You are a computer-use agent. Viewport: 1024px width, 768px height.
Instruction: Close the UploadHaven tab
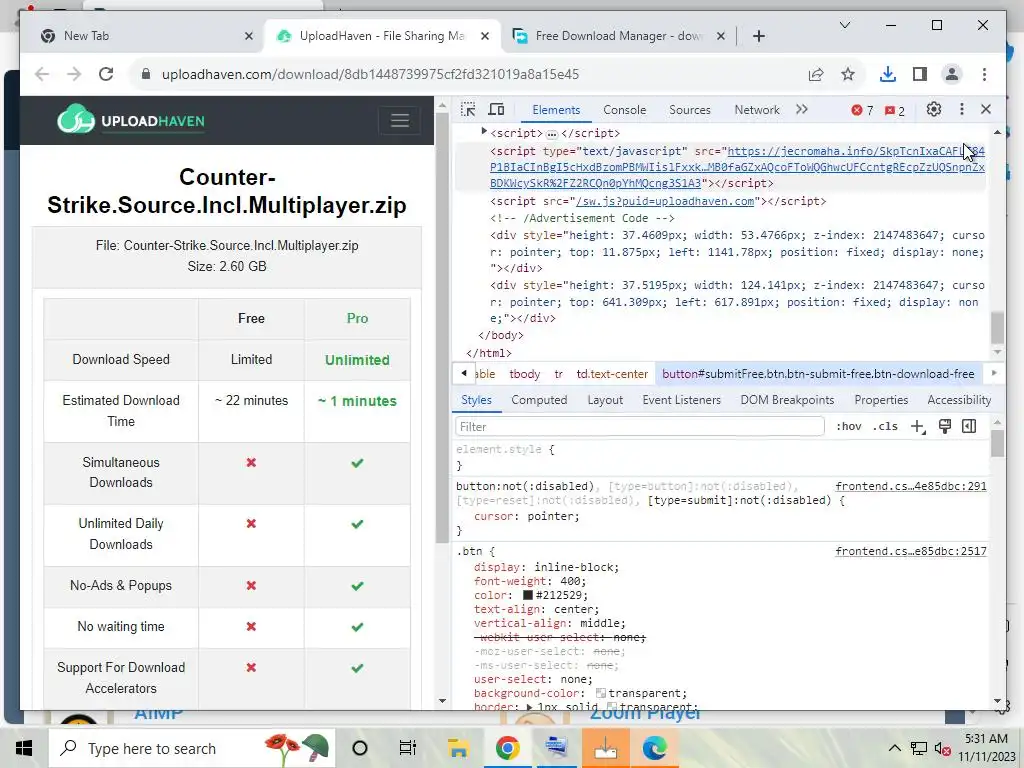click(x=485, y=37)
